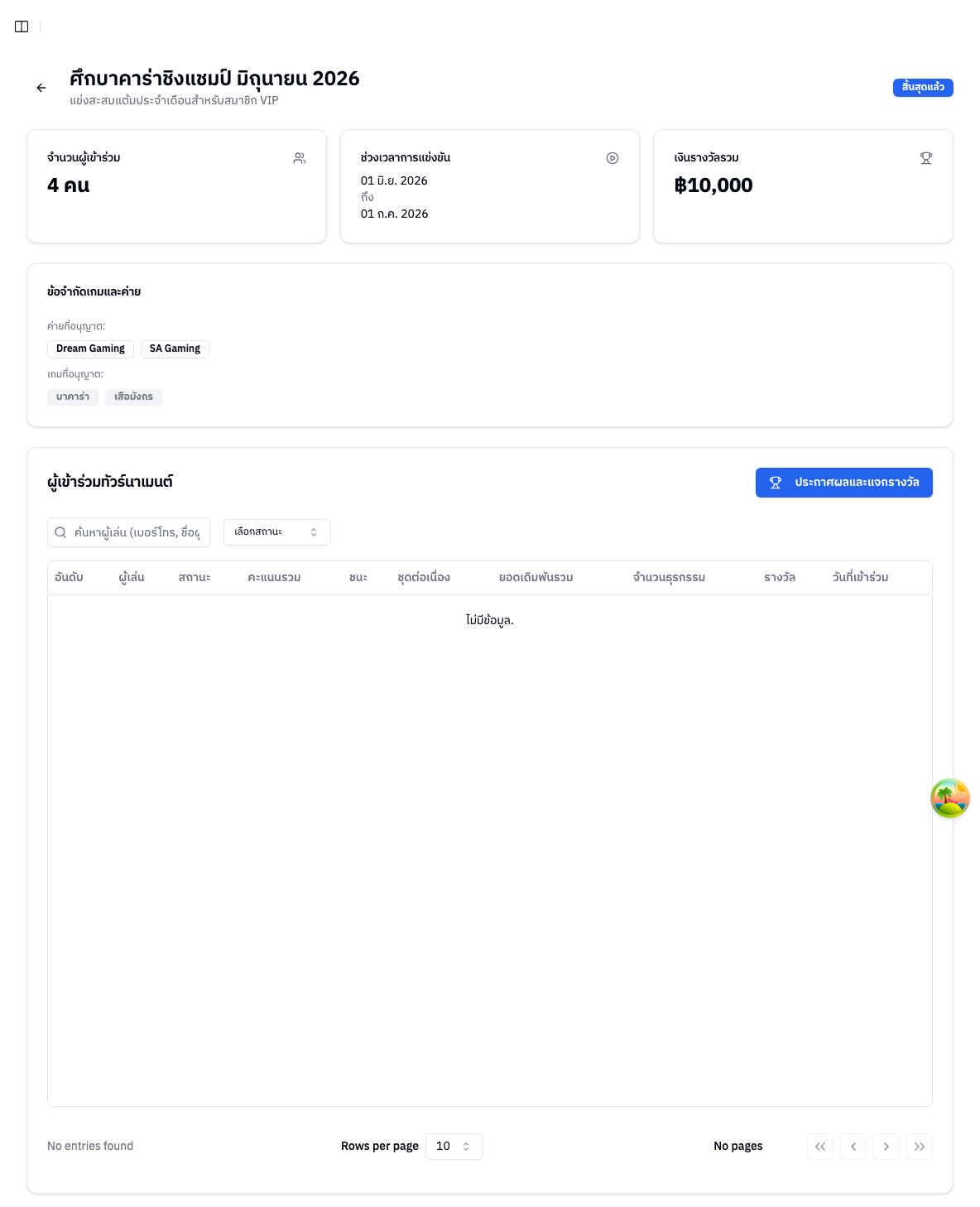
Task: Click the floating palm tree avatar
Action: click(950, 798)
